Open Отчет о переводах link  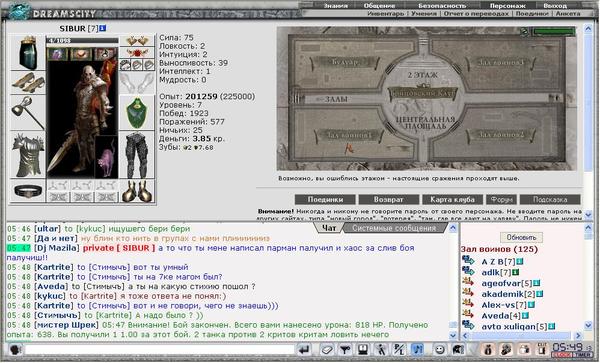pyautogui.click(x=476, y=13)
